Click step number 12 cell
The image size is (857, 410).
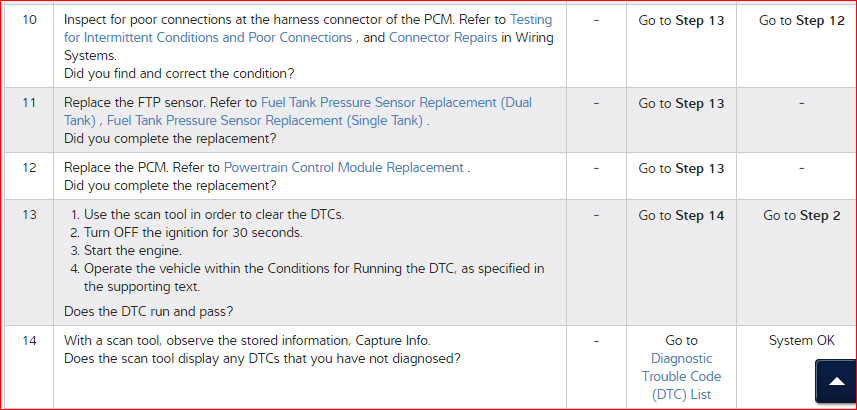click(x=28, y=167)
